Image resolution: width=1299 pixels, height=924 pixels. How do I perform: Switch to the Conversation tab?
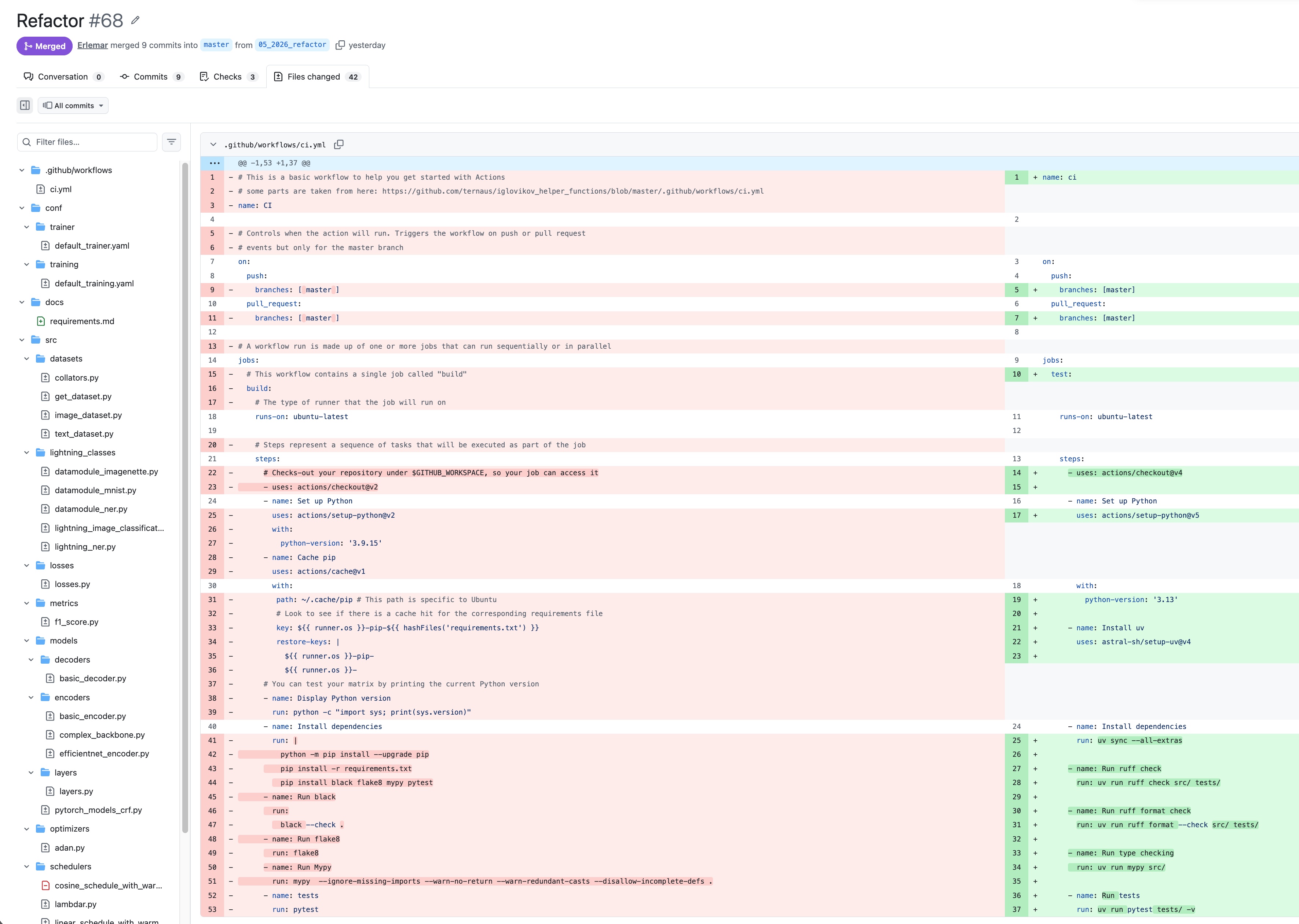(63, 77)
